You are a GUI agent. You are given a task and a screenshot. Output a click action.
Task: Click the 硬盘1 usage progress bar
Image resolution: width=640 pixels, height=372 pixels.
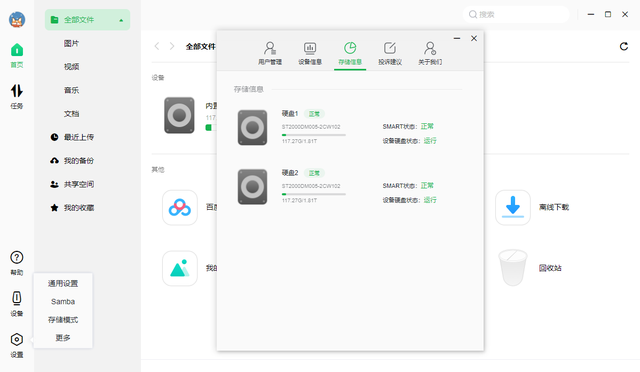point(313,135)
